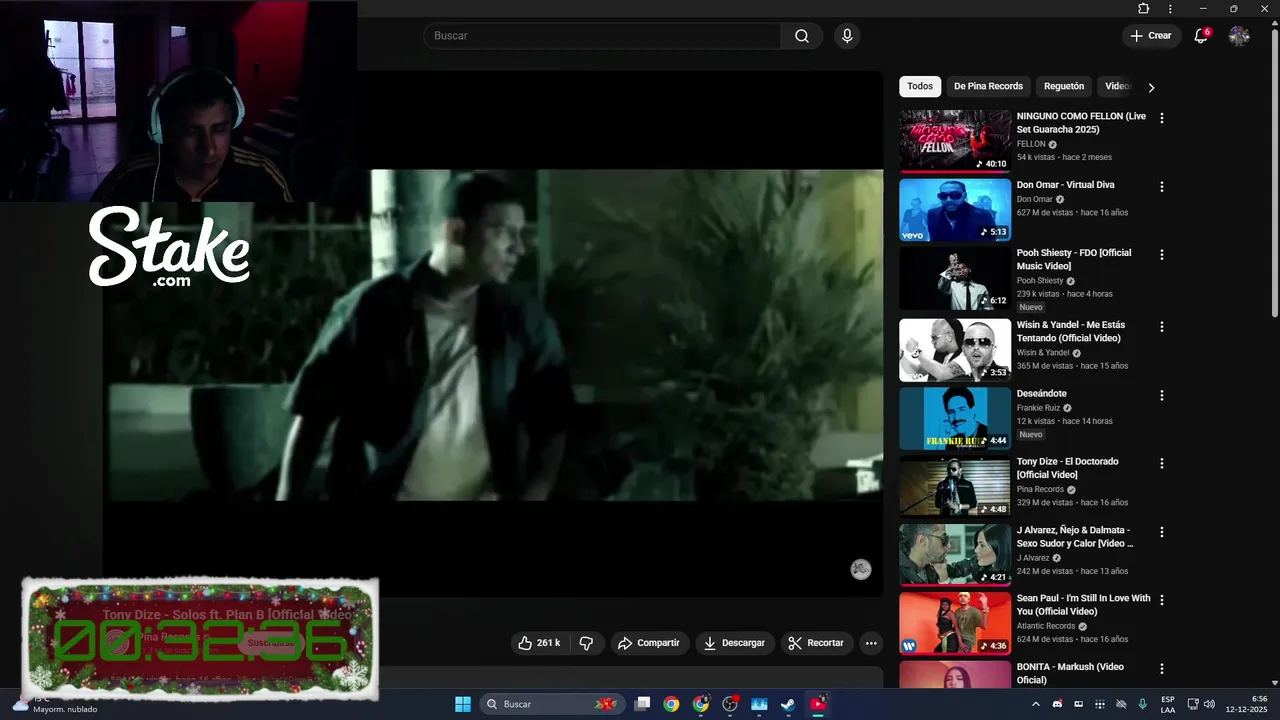Open Sean Paul I'm Still In Love title
This screenshot has height=720, width=1280.
click(x=1083, y=604)
